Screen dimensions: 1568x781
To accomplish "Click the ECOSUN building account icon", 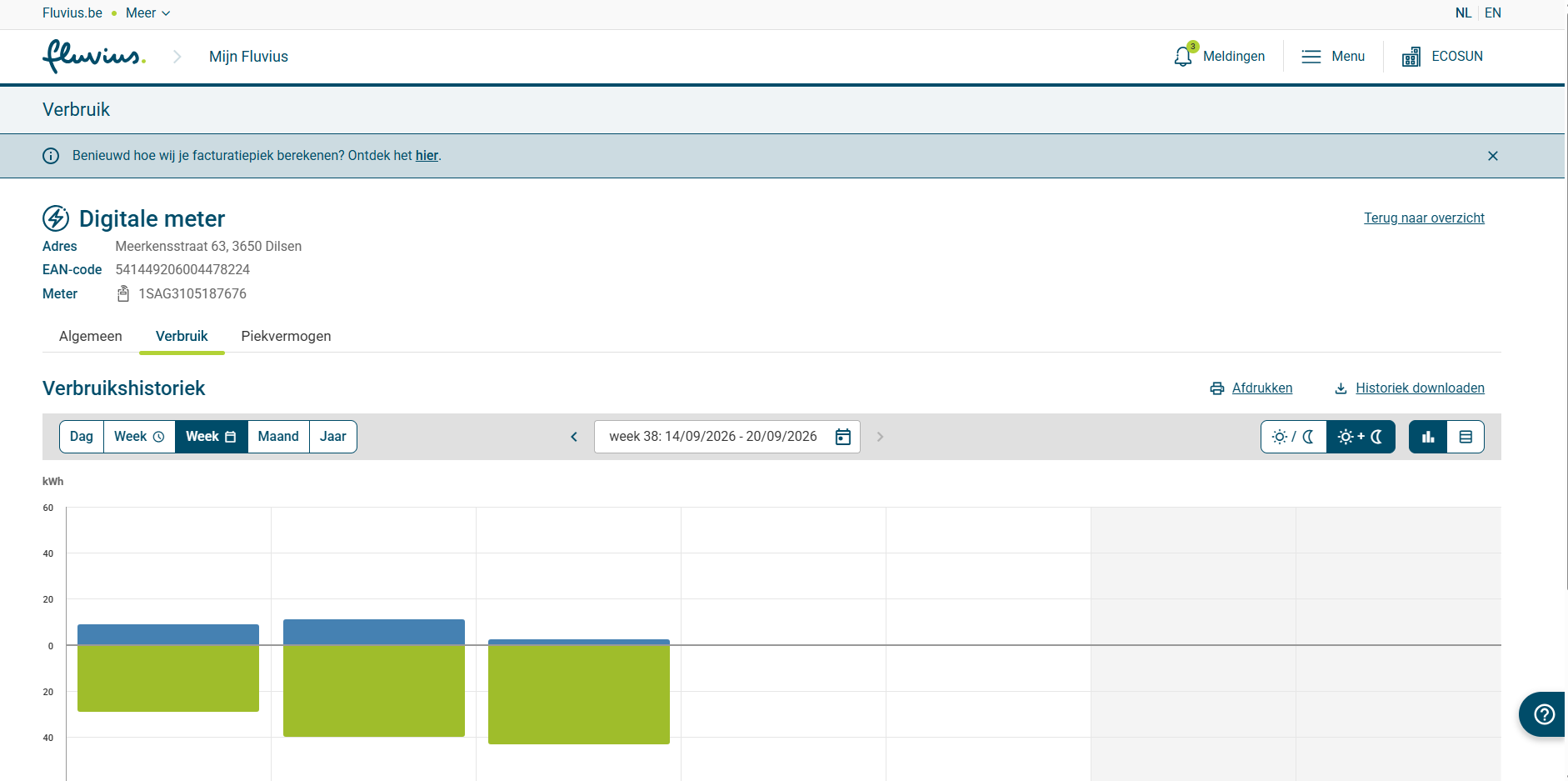I will pos(1411,57).
